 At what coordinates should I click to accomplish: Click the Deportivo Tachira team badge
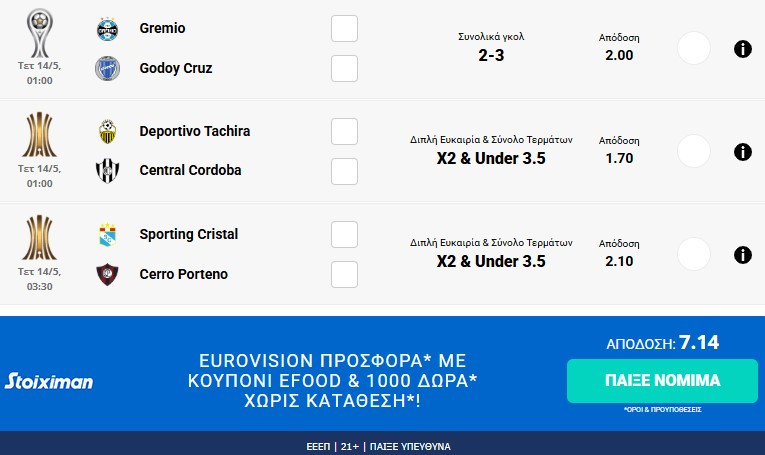(x=107, y=131)
